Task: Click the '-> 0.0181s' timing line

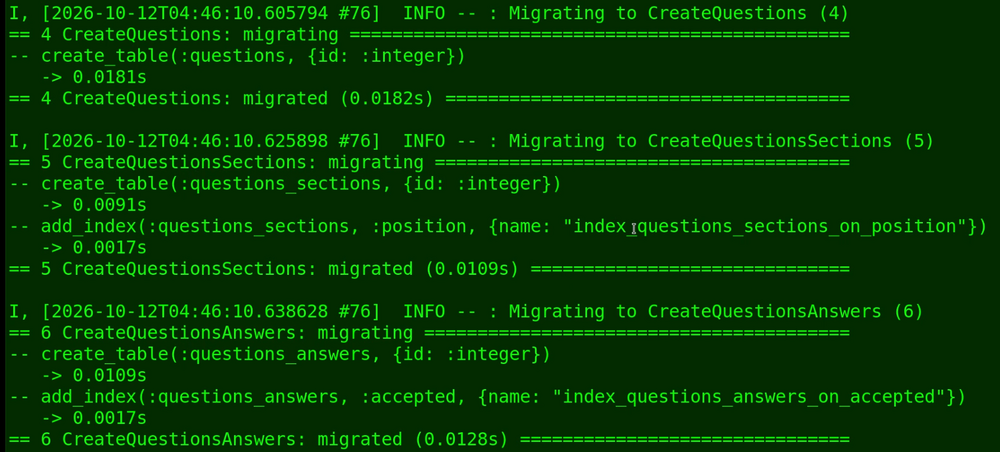Action: coord(94,78)
